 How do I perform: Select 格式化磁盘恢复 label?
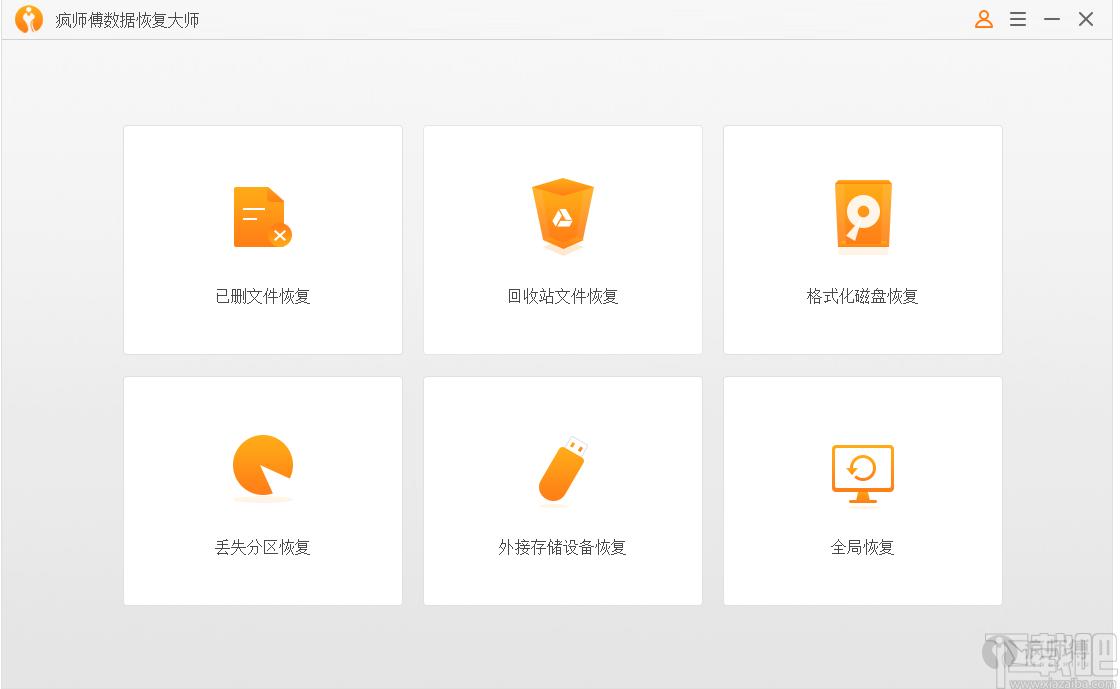[862, 296]
